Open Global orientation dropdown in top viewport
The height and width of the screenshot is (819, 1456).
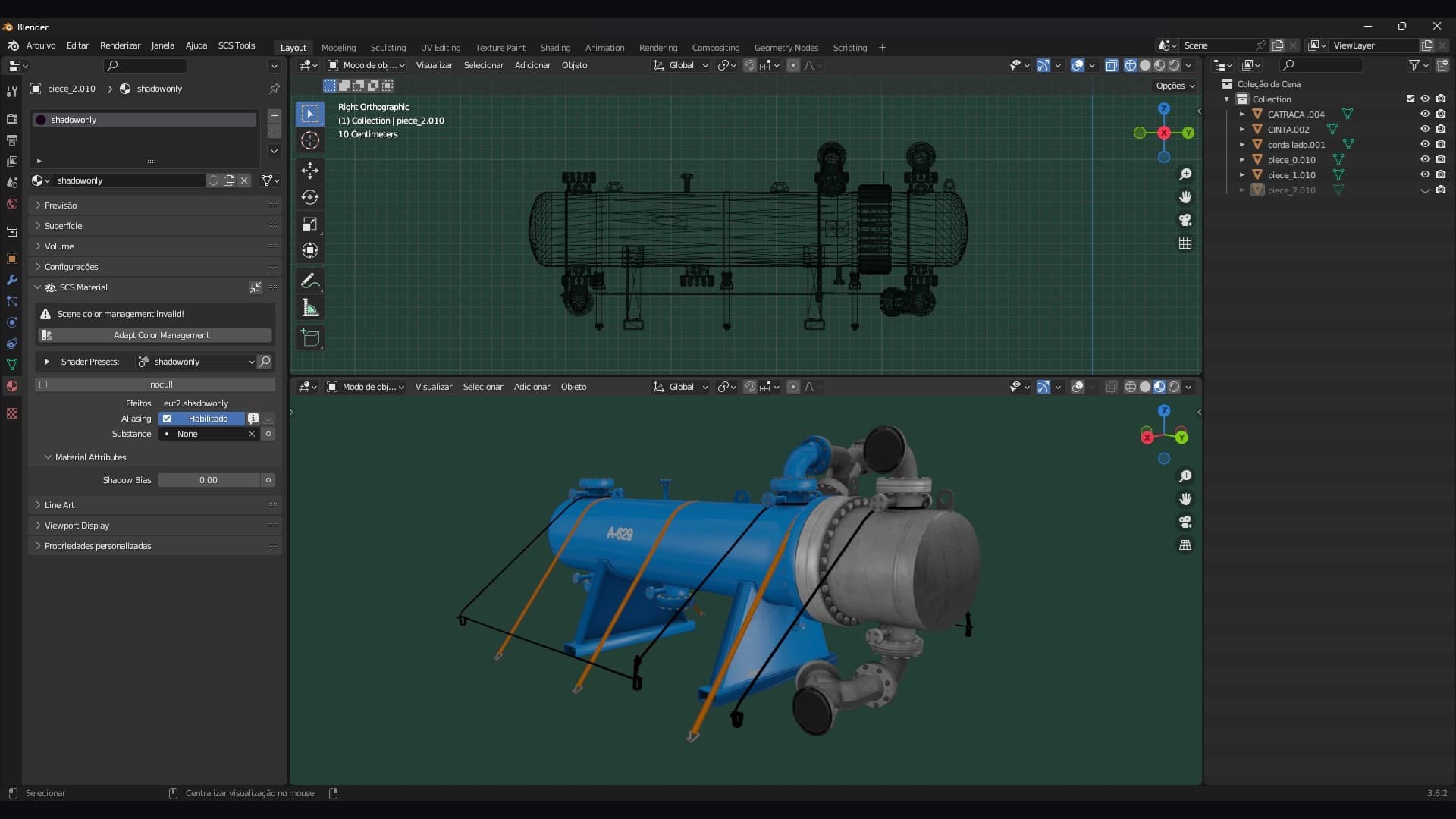pos(681,65)
